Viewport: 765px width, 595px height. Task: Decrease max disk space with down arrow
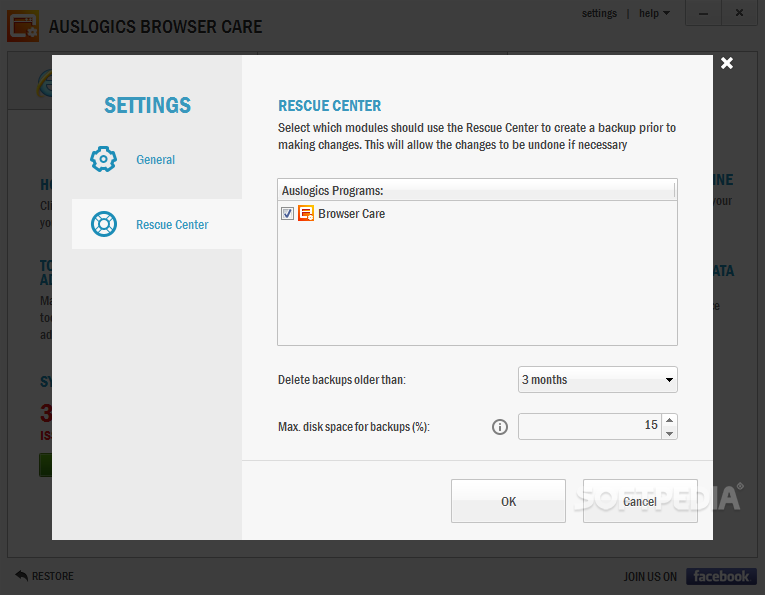pos(669,433)
